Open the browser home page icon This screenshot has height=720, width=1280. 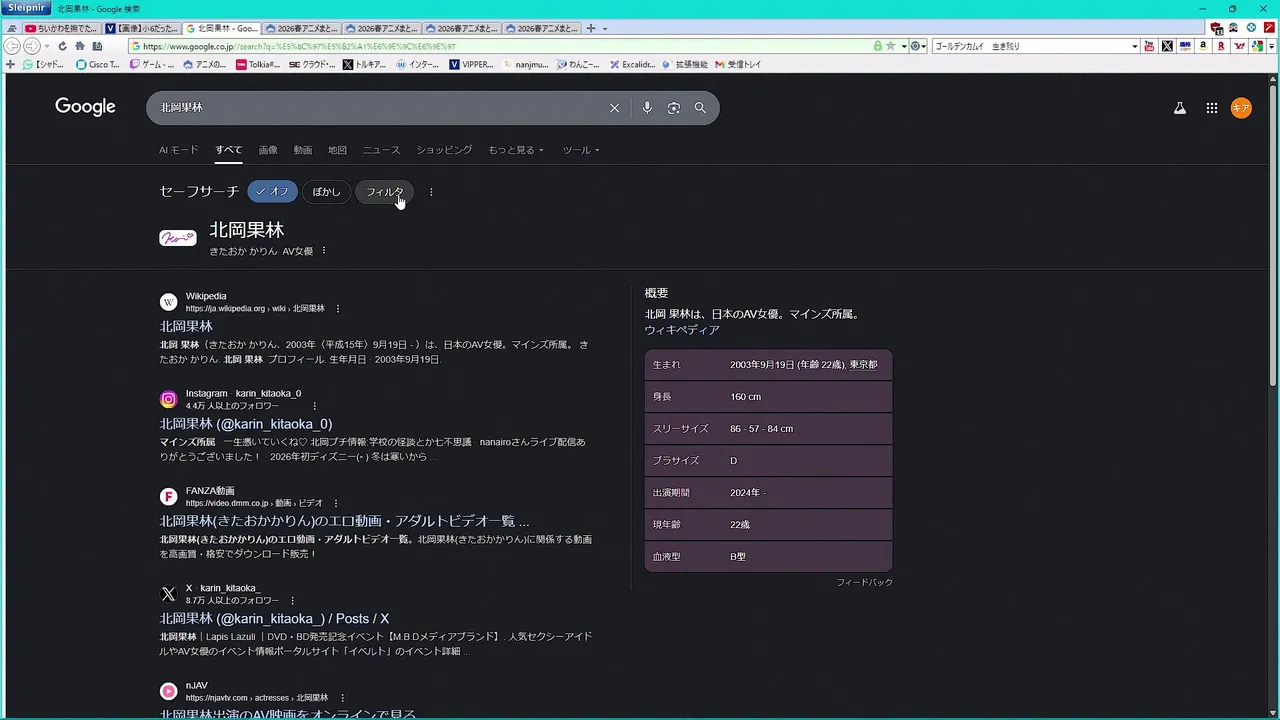[x=79, y=46]
